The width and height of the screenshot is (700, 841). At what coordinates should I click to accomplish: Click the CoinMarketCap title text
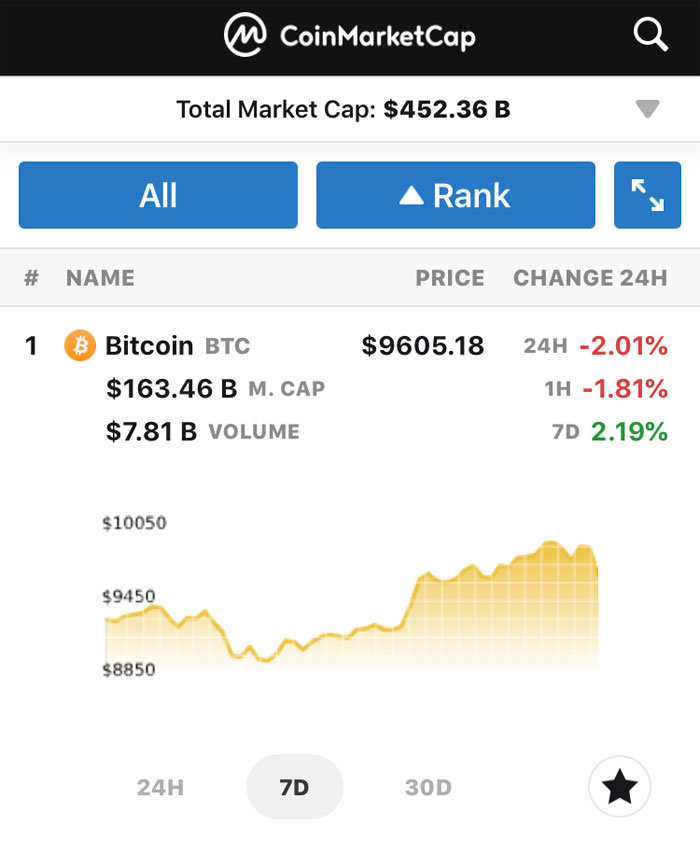click(x=378, y=36)
